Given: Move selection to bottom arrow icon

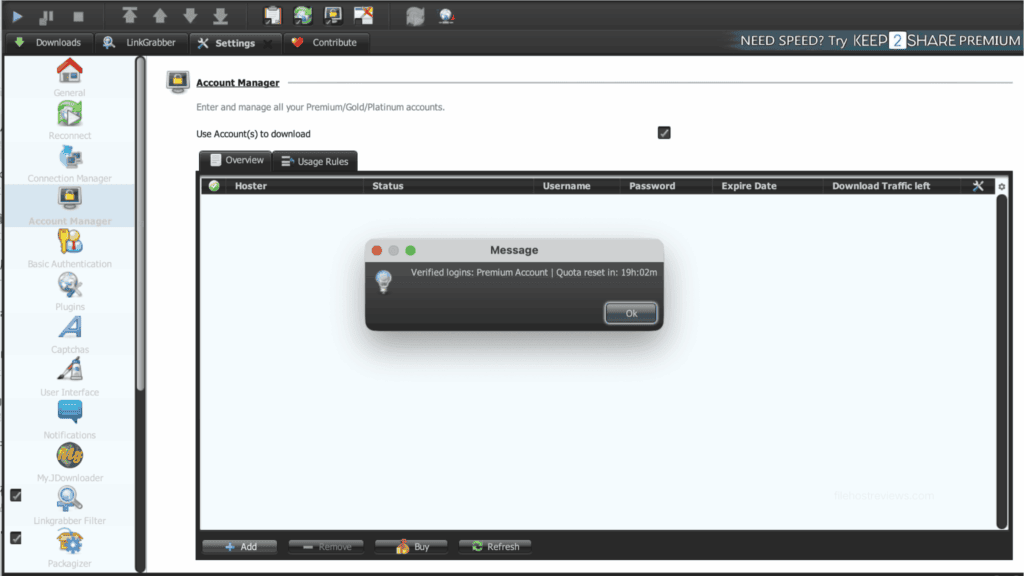Looking at the screenshot, I should (x=221, y=16).
